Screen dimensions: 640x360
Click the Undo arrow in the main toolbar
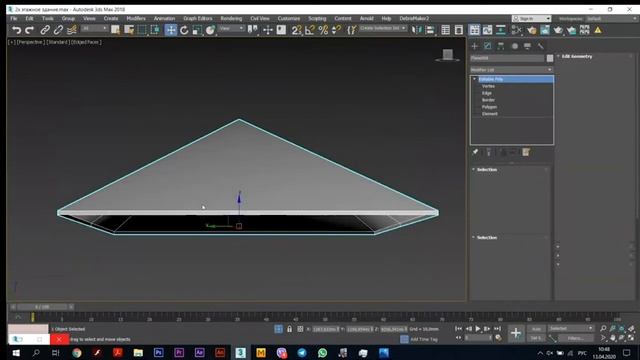[16, 30]
